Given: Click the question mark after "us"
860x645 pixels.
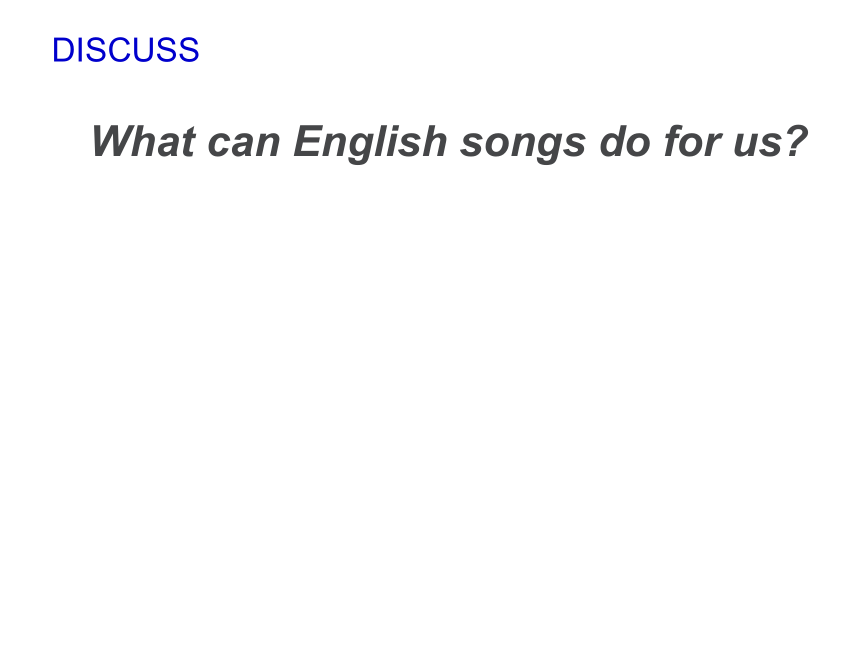Looking at the screenshot, I should coord(795,141).
